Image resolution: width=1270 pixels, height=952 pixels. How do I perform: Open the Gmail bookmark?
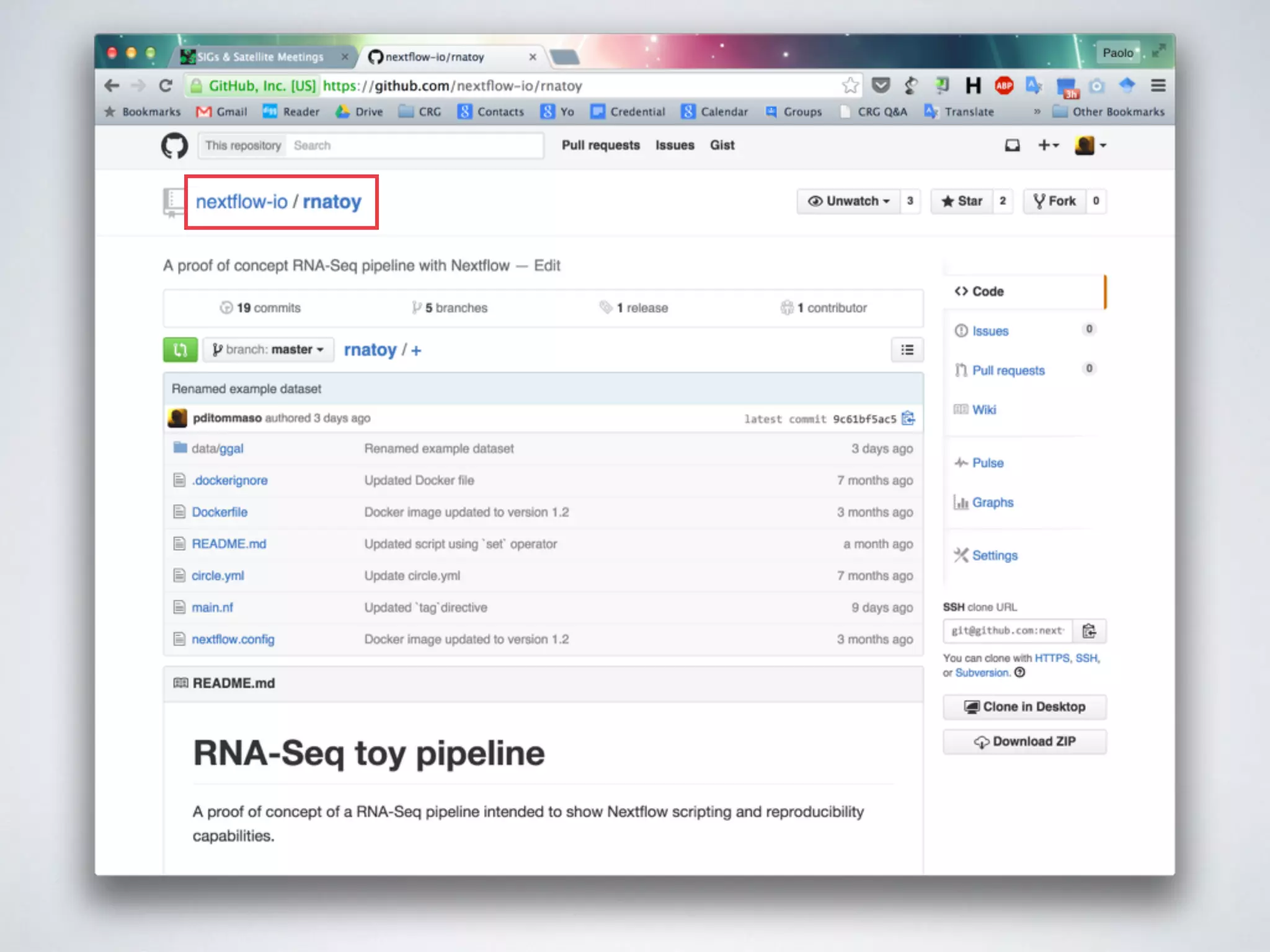click(221, 112)
